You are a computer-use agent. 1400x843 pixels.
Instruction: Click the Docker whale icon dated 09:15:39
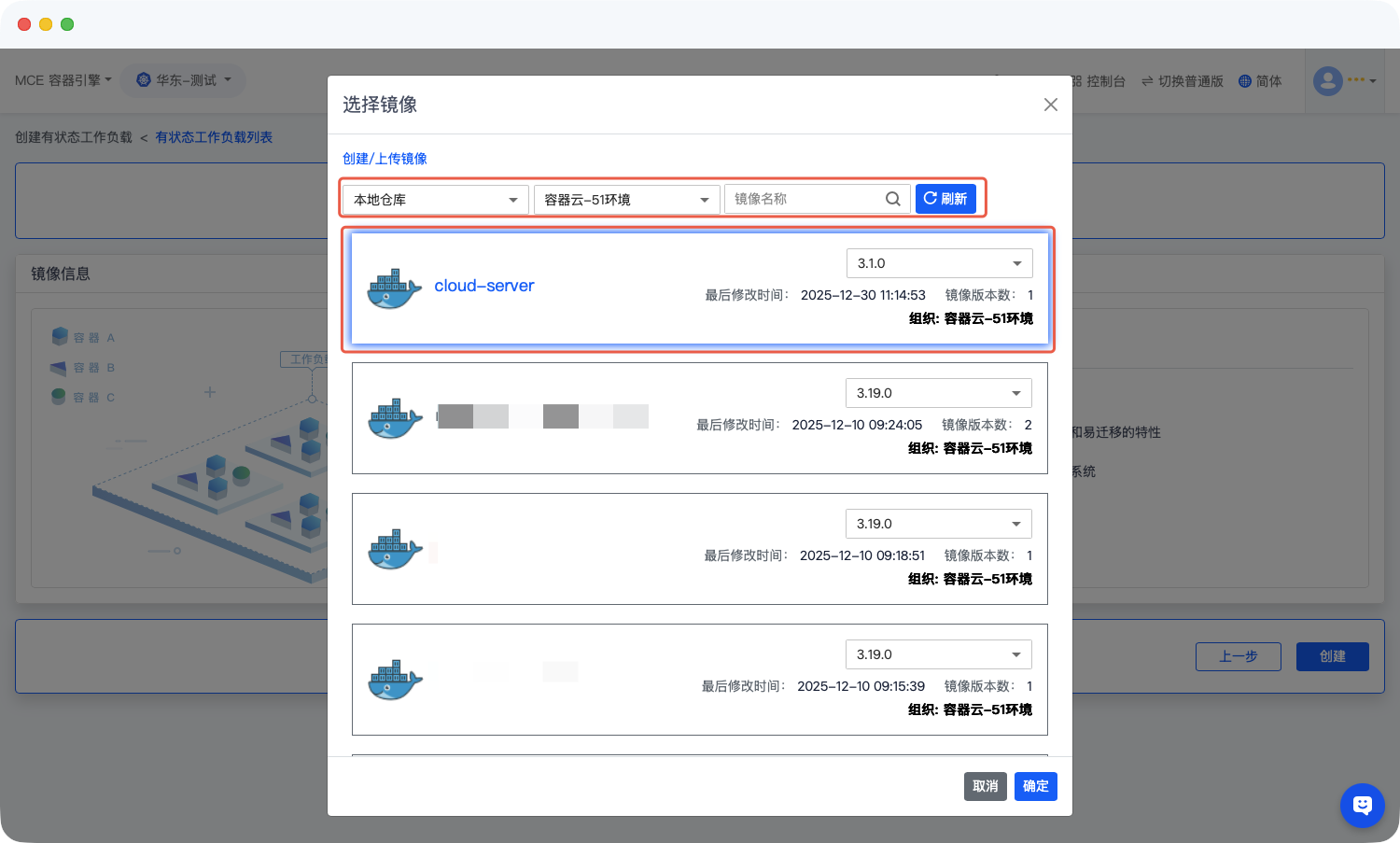[395, 681]
